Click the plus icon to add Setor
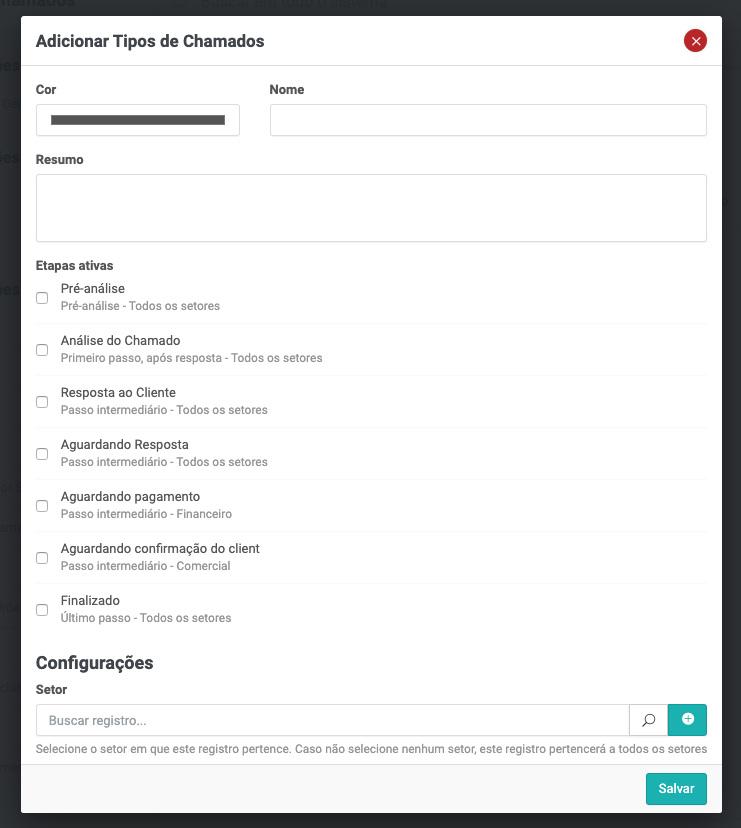Image resolution: width=741 pixels, height=828 pixels. [687, 720]
